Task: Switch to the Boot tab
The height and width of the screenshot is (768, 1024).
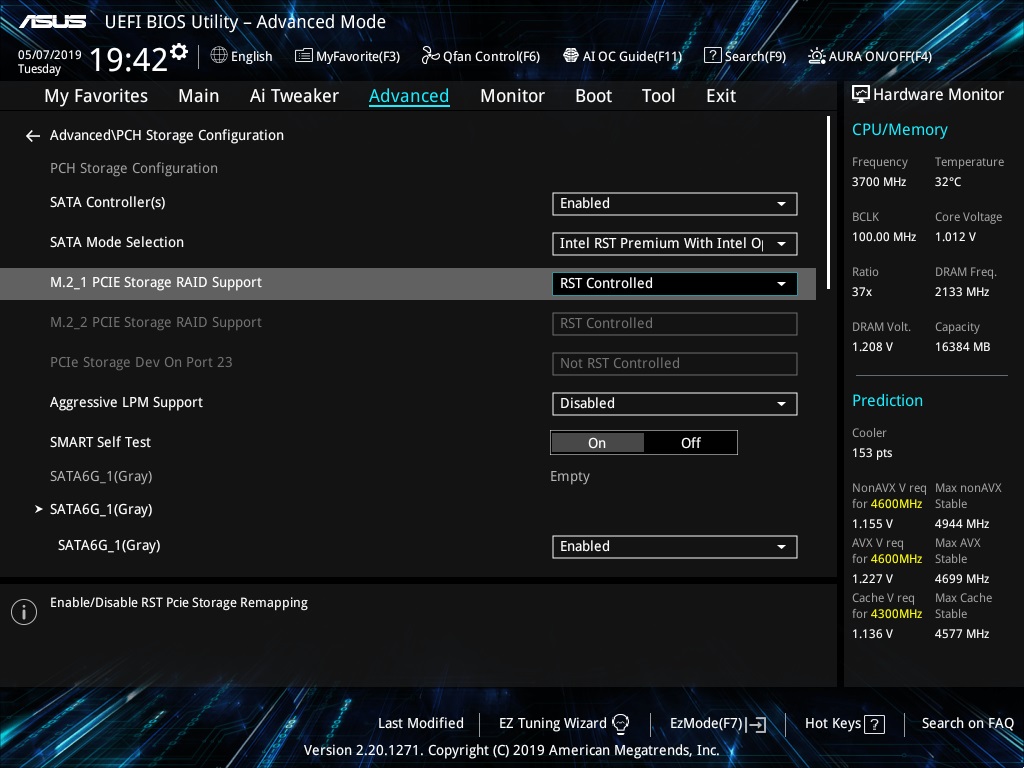Action: click(x=593, y=96)
